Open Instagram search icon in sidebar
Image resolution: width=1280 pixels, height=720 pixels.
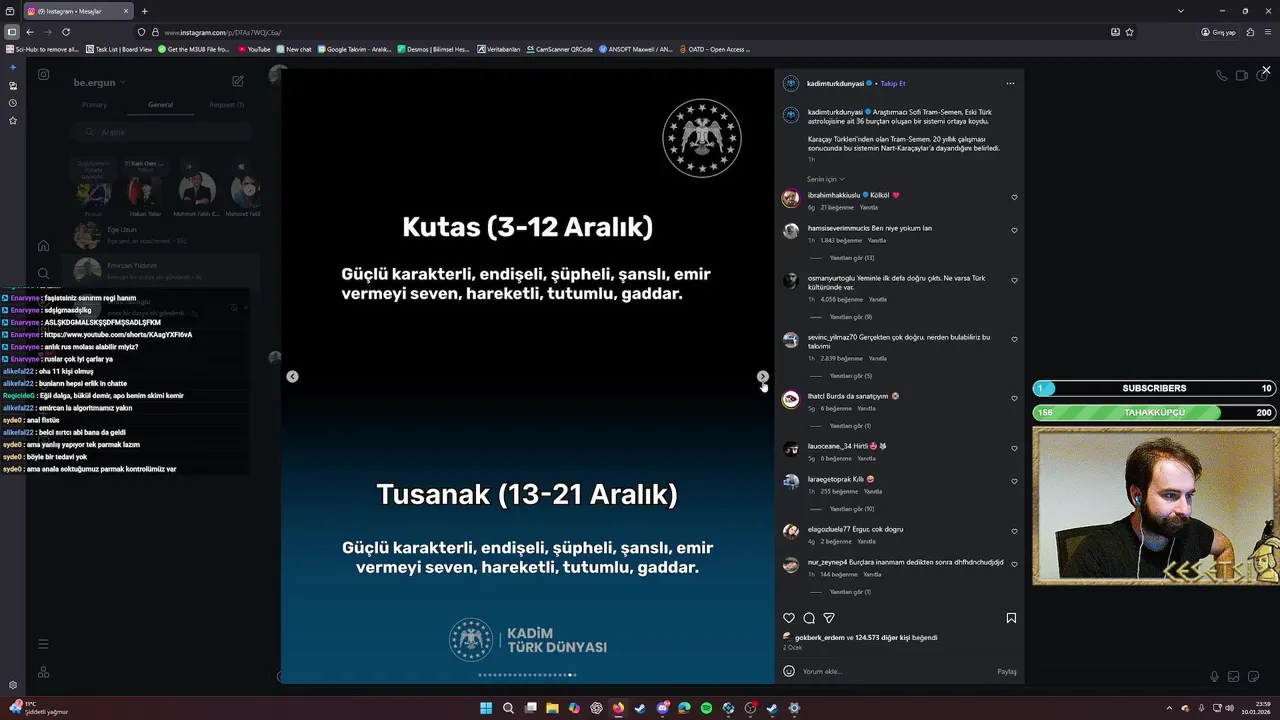(x=43, y=273)
